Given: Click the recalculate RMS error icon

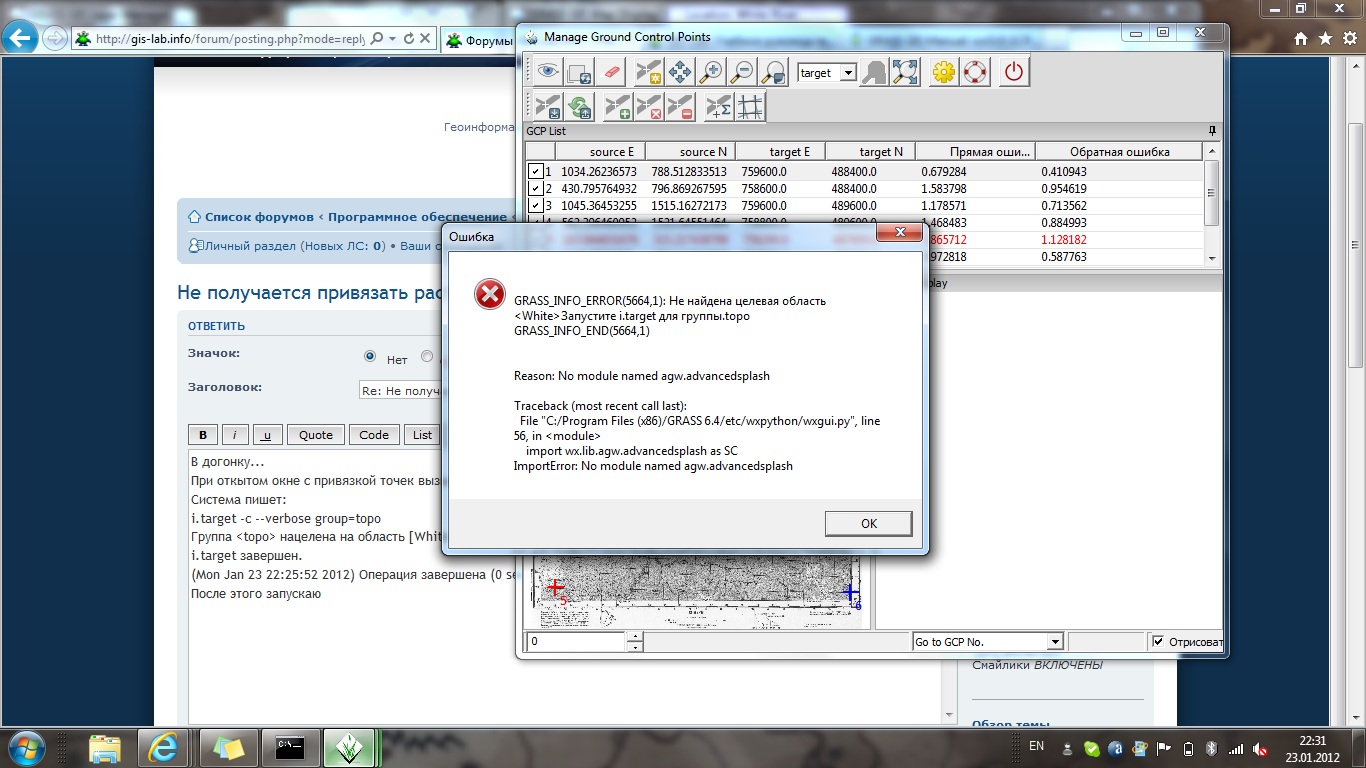Looking at the screenshot, I should point(718,107).
